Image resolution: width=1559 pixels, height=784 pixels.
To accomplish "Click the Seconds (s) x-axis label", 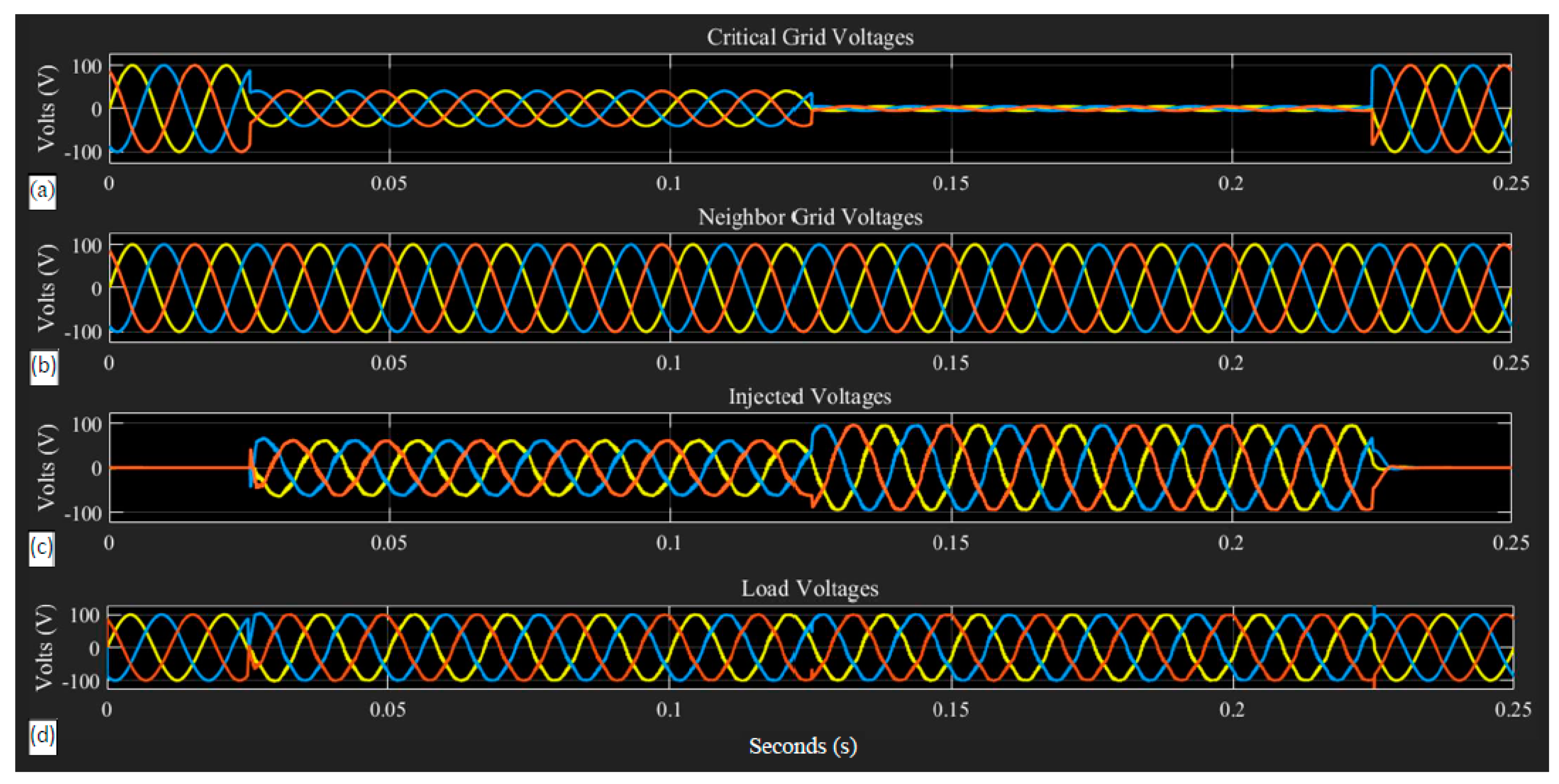I will [x=803, y=746].
